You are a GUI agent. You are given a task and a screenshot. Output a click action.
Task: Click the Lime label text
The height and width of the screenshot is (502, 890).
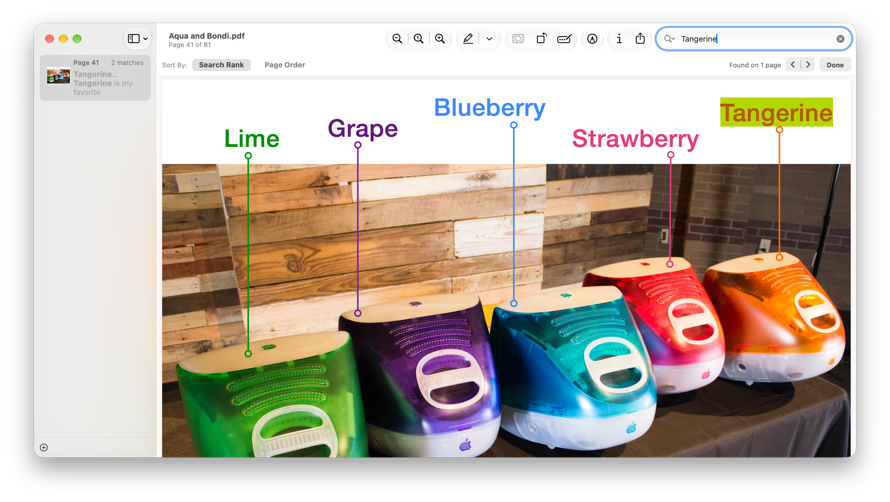pos(251,139)
